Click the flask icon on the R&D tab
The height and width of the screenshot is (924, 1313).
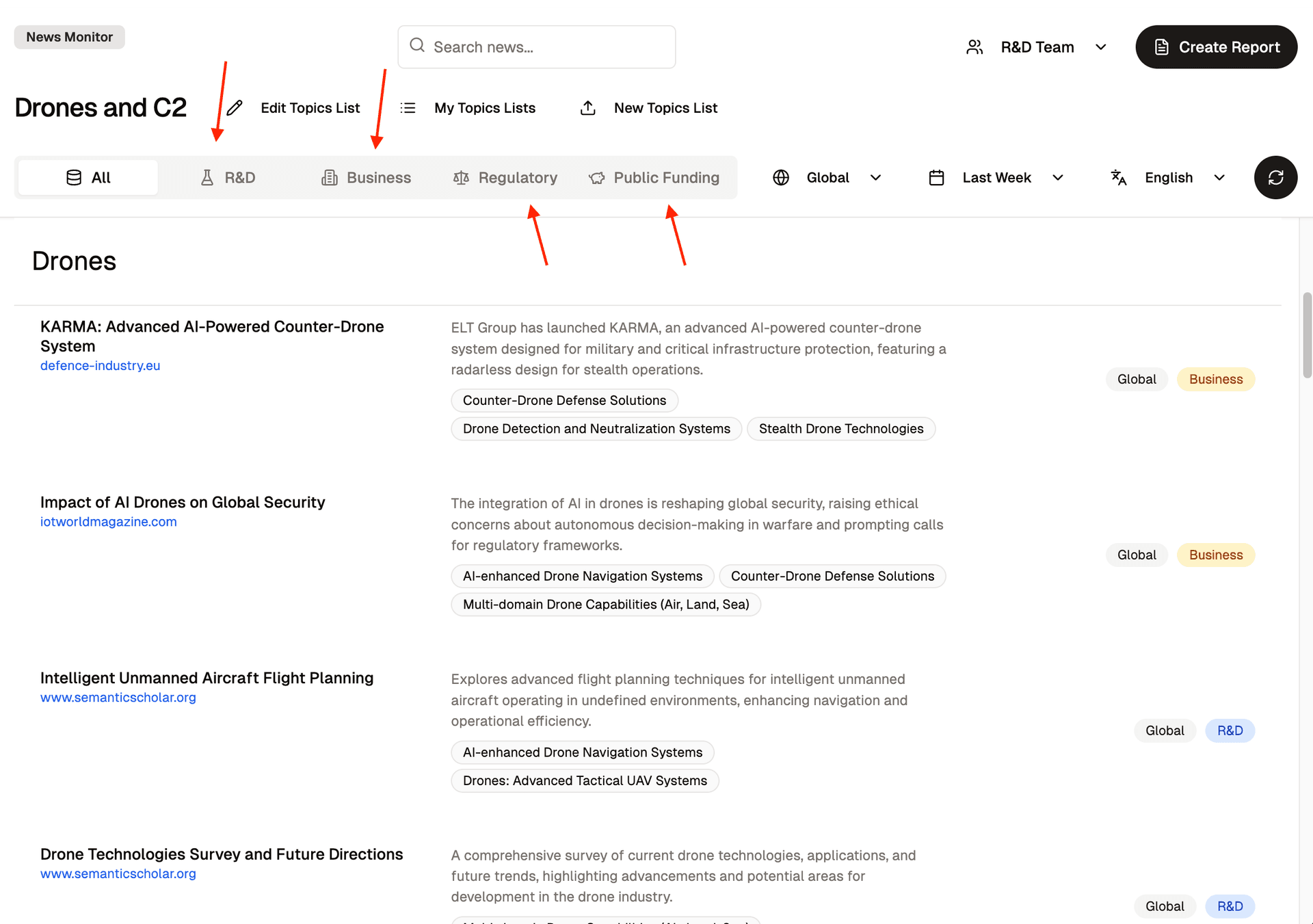(207, 178)
